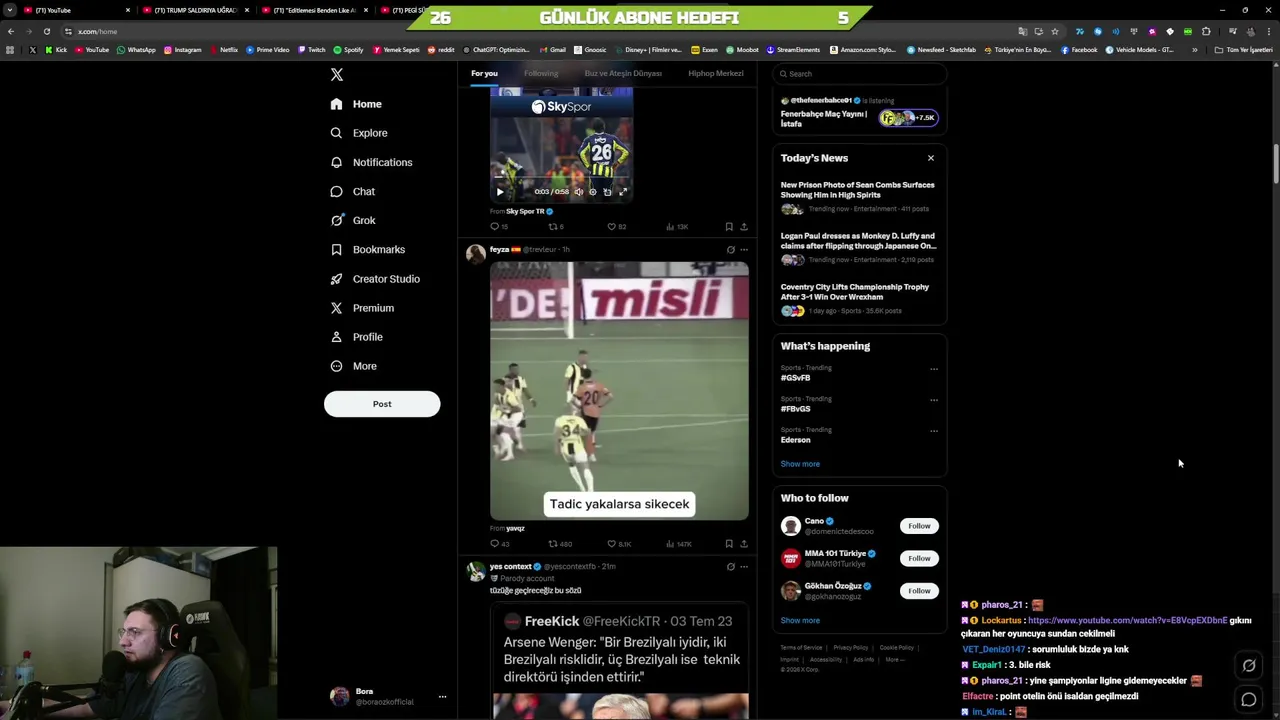Like the Sky Spor TR post
Viewport: 1280px width, 720px height.
pyautogui.click(x=617, y=227)
